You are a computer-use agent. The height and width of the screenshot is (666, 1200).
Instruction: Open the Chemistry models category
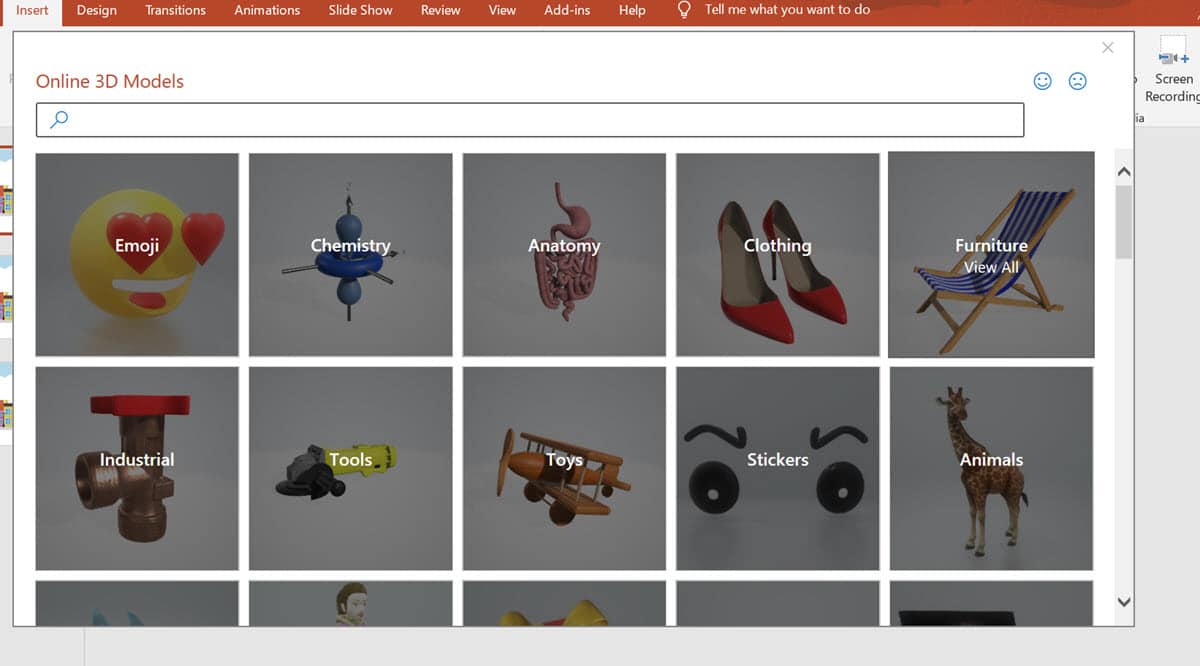tap(350, 254)
